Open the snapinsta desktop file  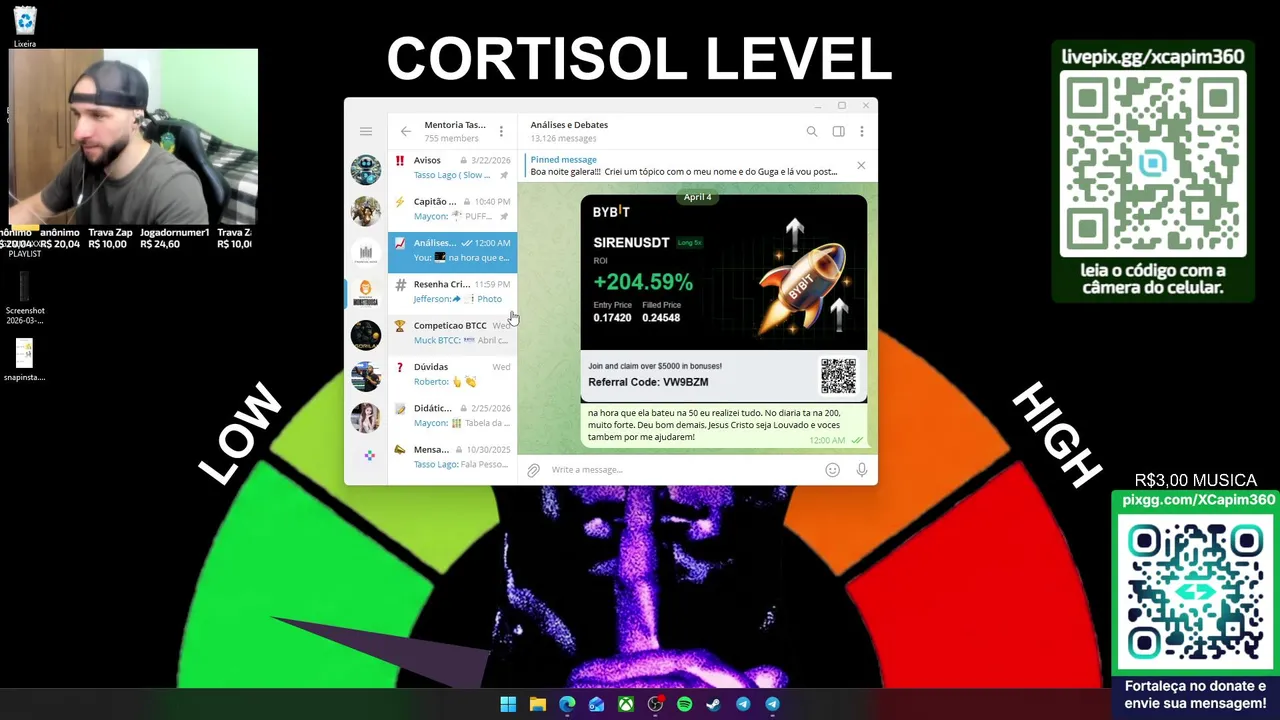25,360
